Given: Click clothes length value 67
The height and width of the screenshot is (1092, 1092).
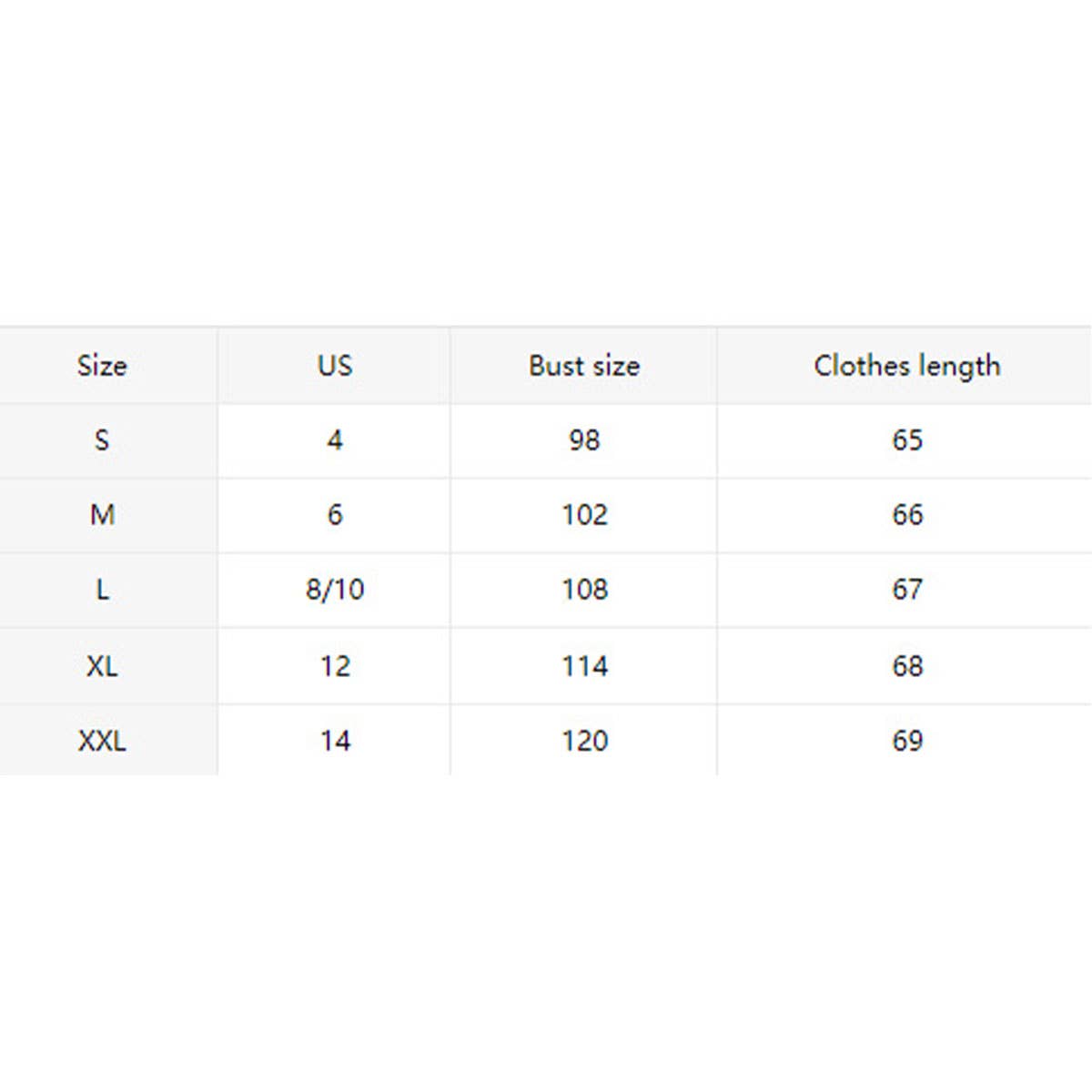Looking at the screenshot, I should (x=906, y=590).
